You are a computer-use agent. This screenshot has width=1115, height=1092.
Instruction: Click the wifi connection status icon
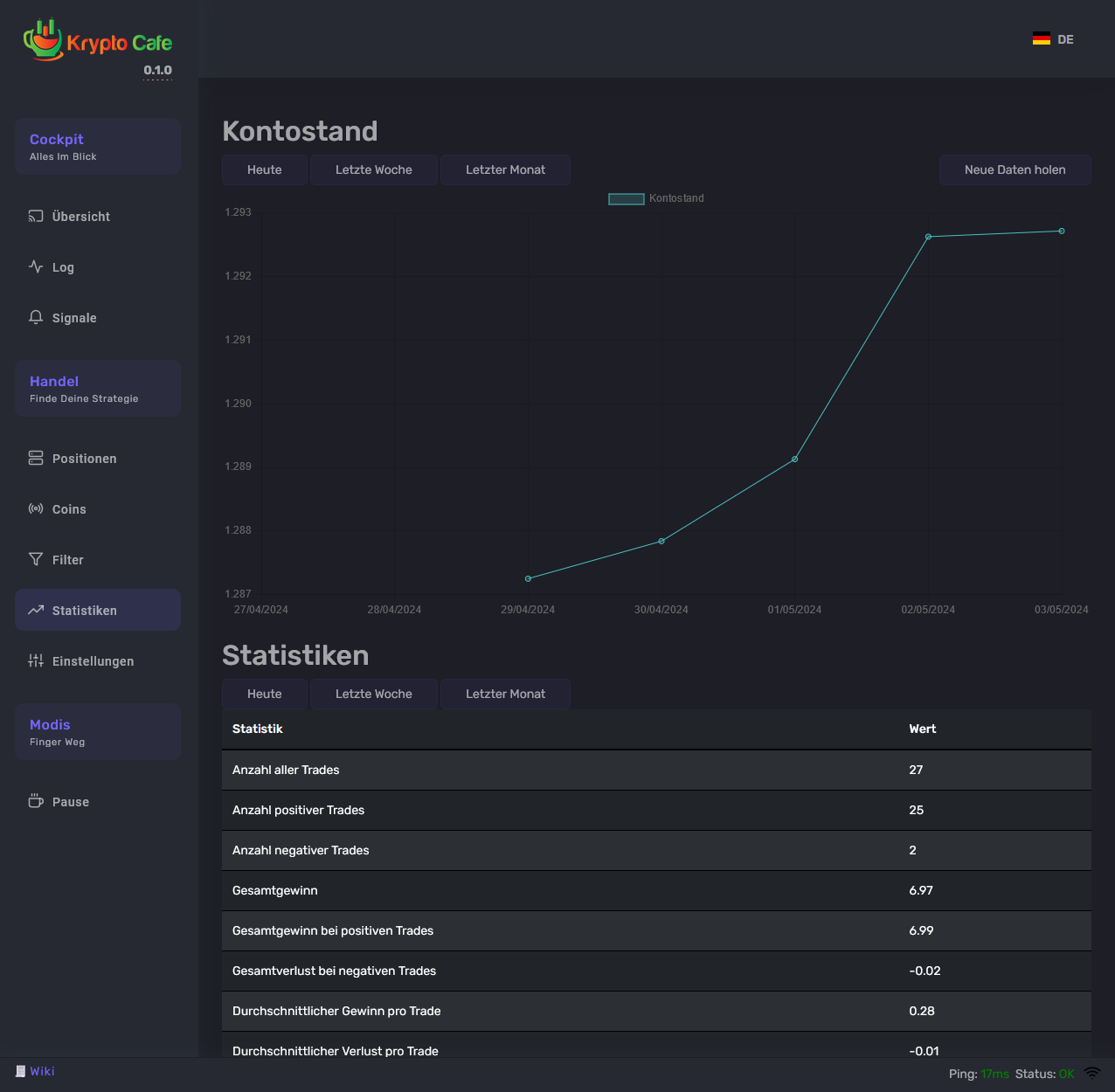point(1092,1074)
